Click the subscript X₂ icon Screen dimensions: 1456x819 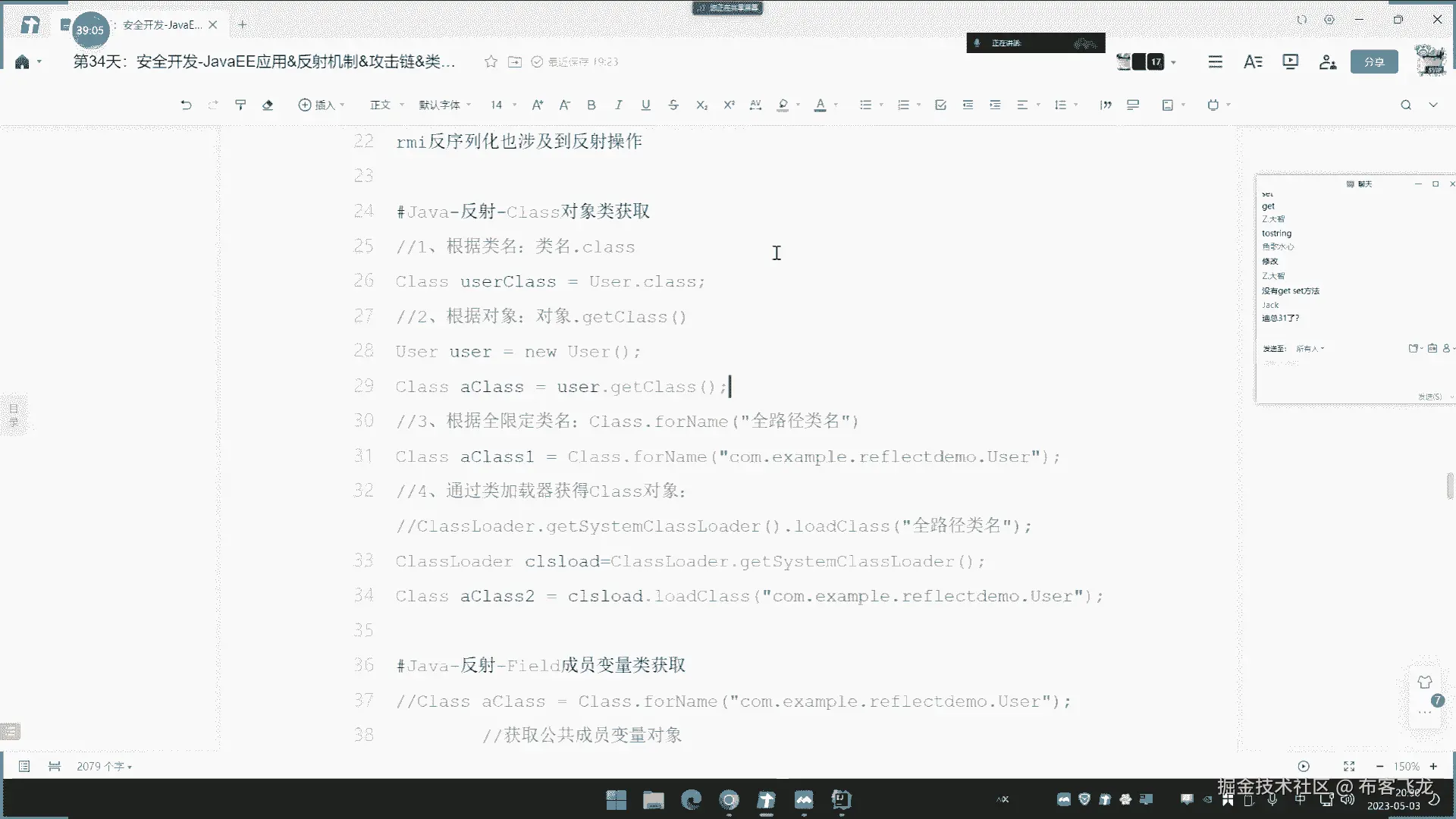pos(701,105)
